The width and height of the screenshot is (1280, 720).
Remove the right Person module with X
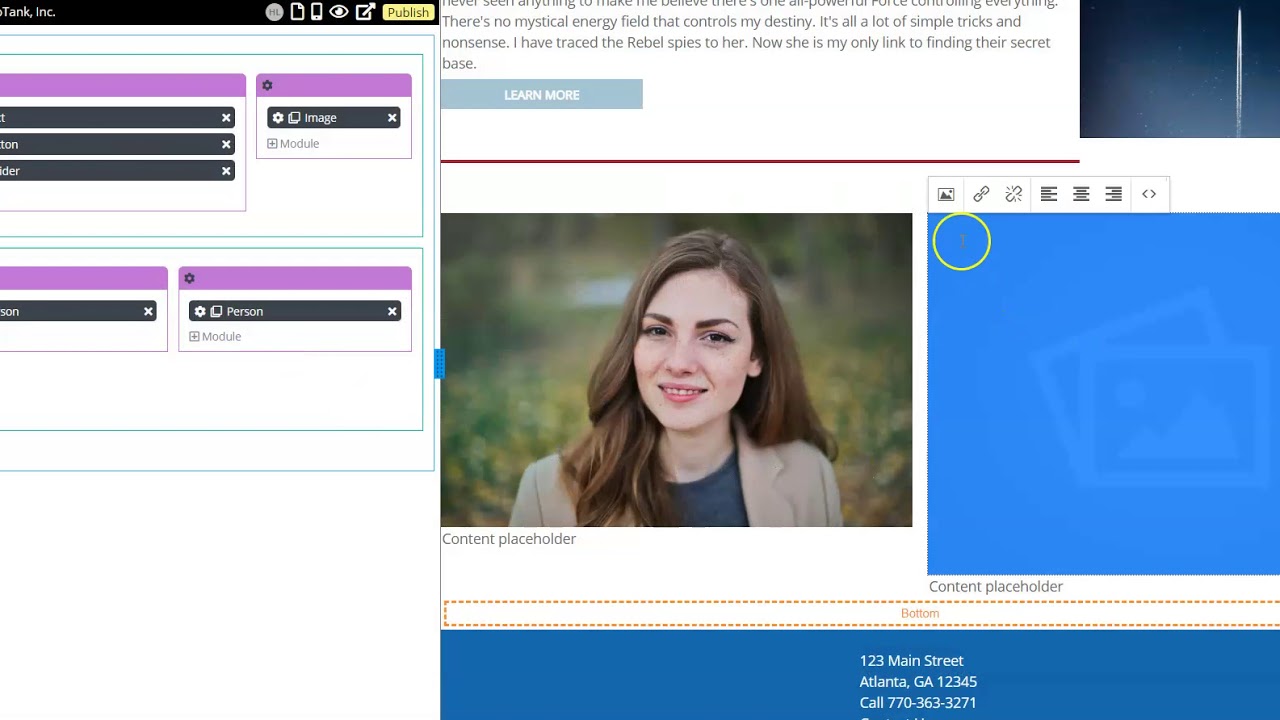point(392,311)
